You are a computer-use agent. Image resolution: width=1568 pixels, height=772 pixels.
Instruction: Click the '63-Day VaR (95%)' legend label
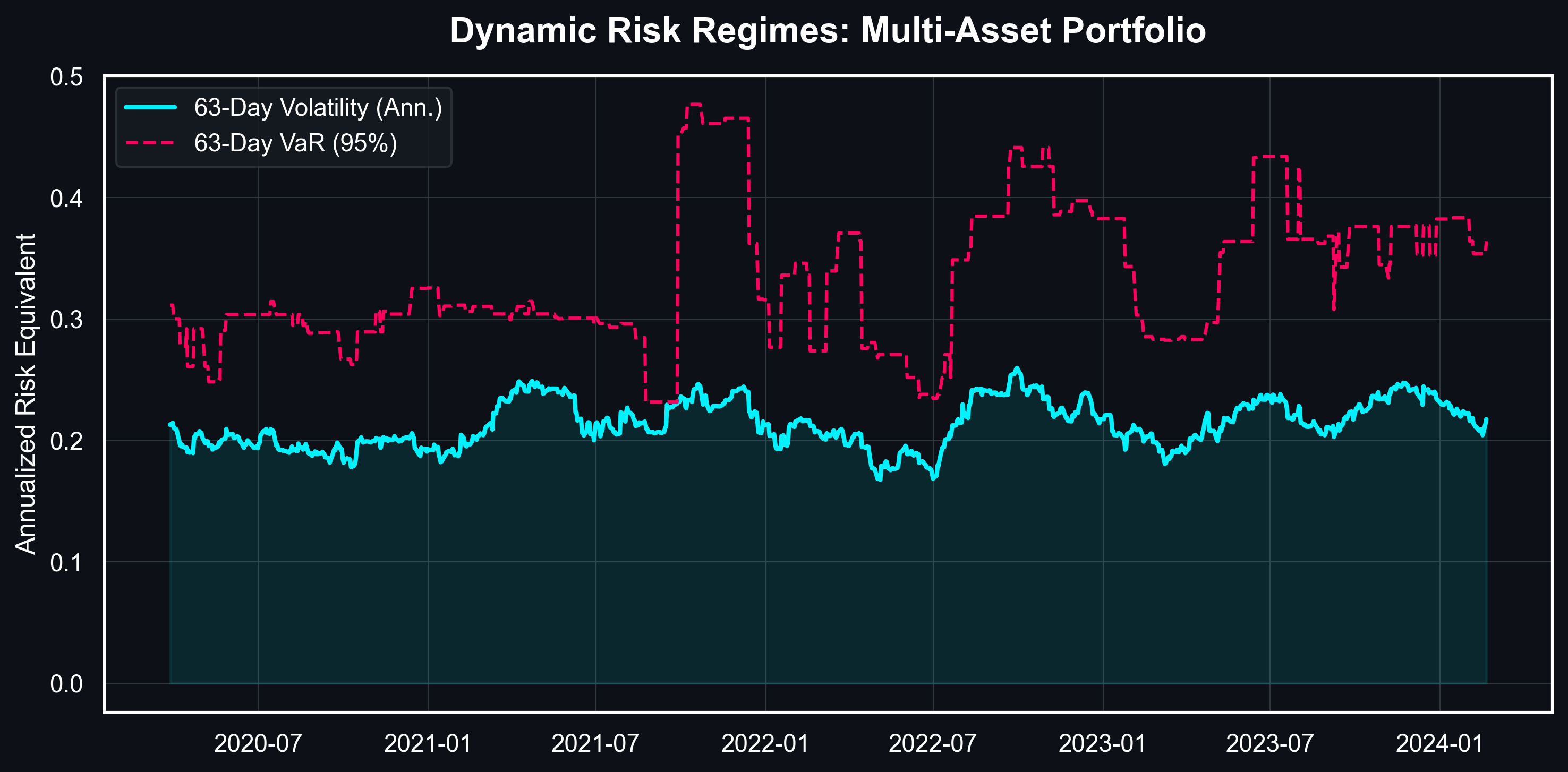[x=296, y=143]
